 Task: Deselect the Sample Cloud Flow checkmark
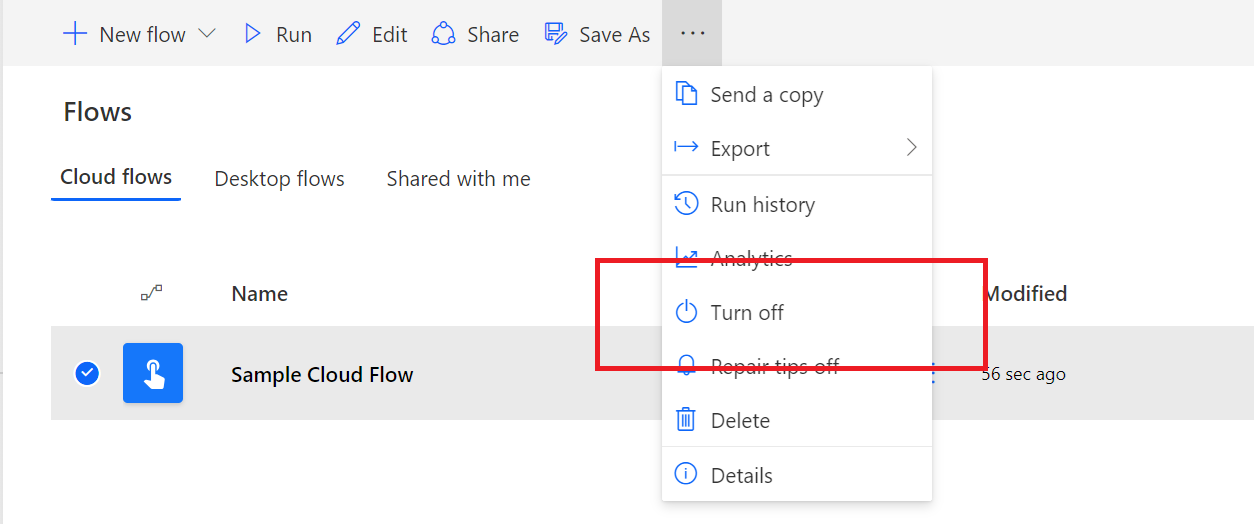tap(87, 374)
